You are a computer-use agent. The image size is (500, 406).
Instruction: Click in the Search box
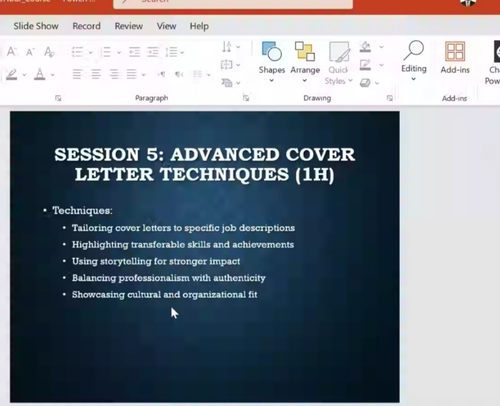(233, 3)
